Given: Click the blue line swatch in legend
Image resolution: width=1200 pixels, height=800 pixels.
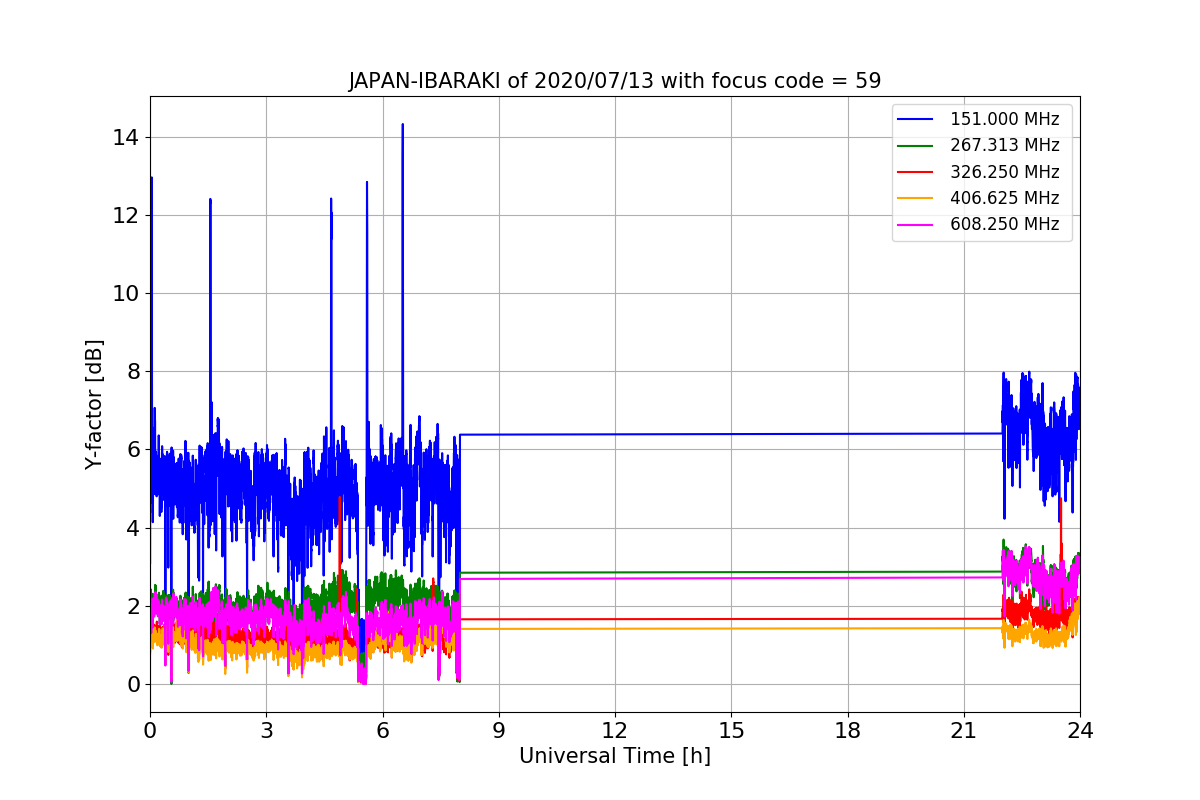Looking at the screenshot, I should (x=915, y=119).
